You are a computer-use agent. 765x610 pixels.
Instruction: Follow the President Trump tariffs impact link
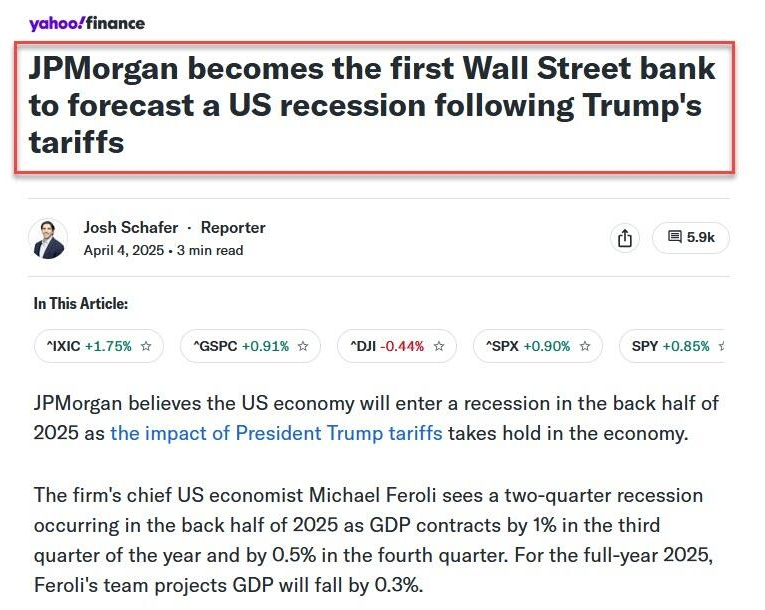tap(276, 434)
